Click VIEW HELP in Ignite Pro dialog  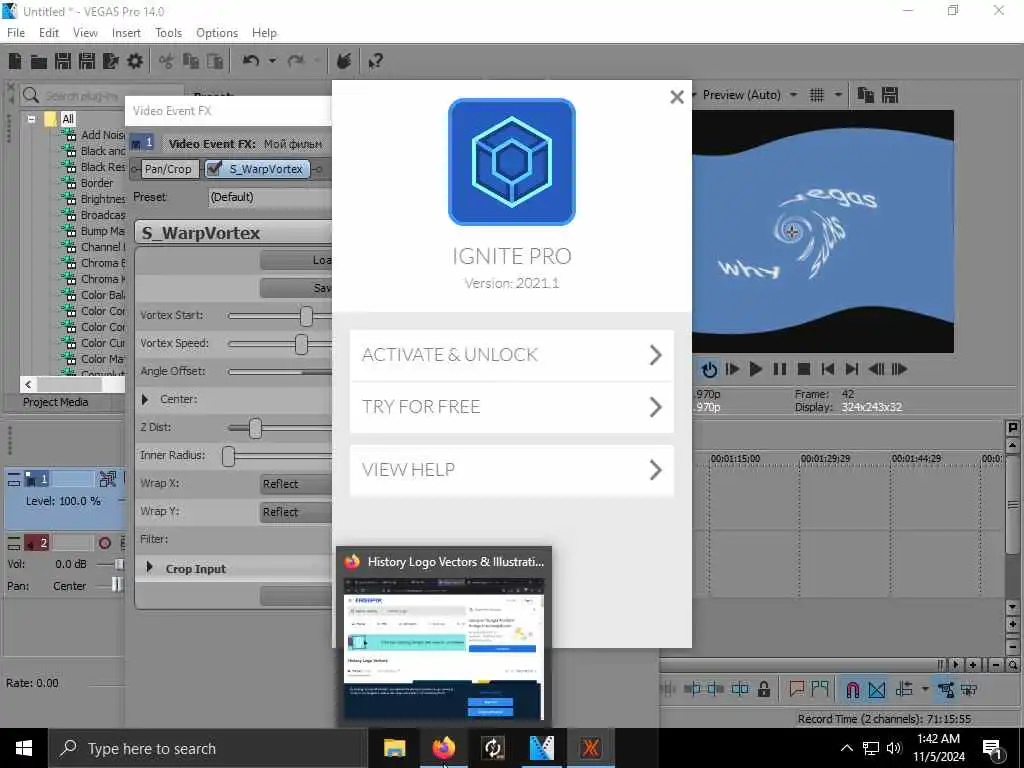(511, 470)
